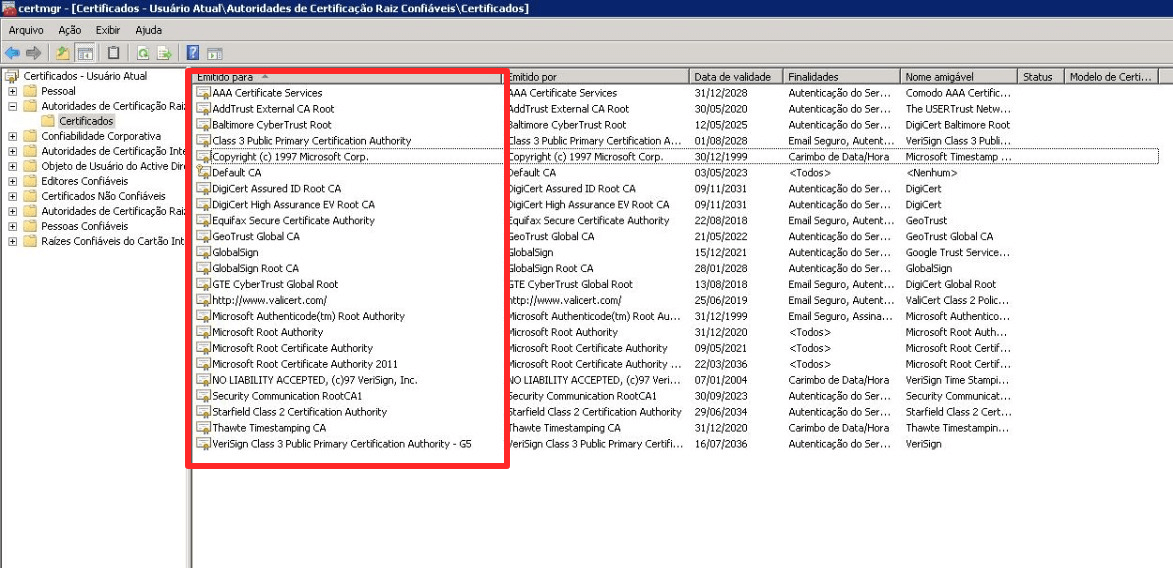1173x568 pixels.
Task: Expand the Confiabilidade Corporativa node
Action: click(x=13, y=136)
